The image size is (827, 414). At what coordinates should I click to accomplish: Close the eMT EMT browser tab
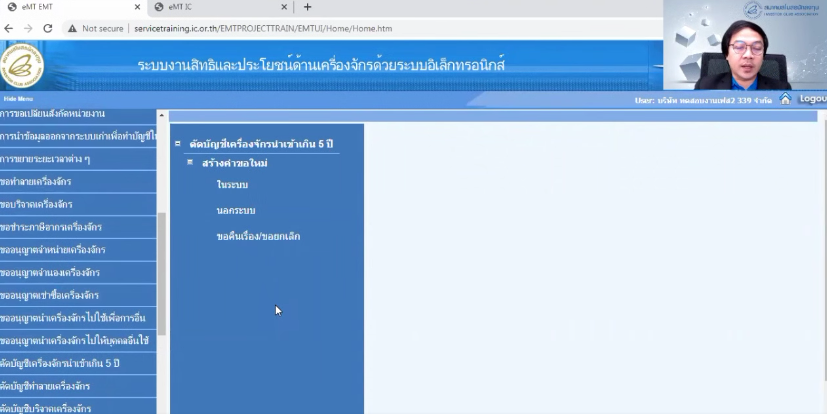point(137,7)
